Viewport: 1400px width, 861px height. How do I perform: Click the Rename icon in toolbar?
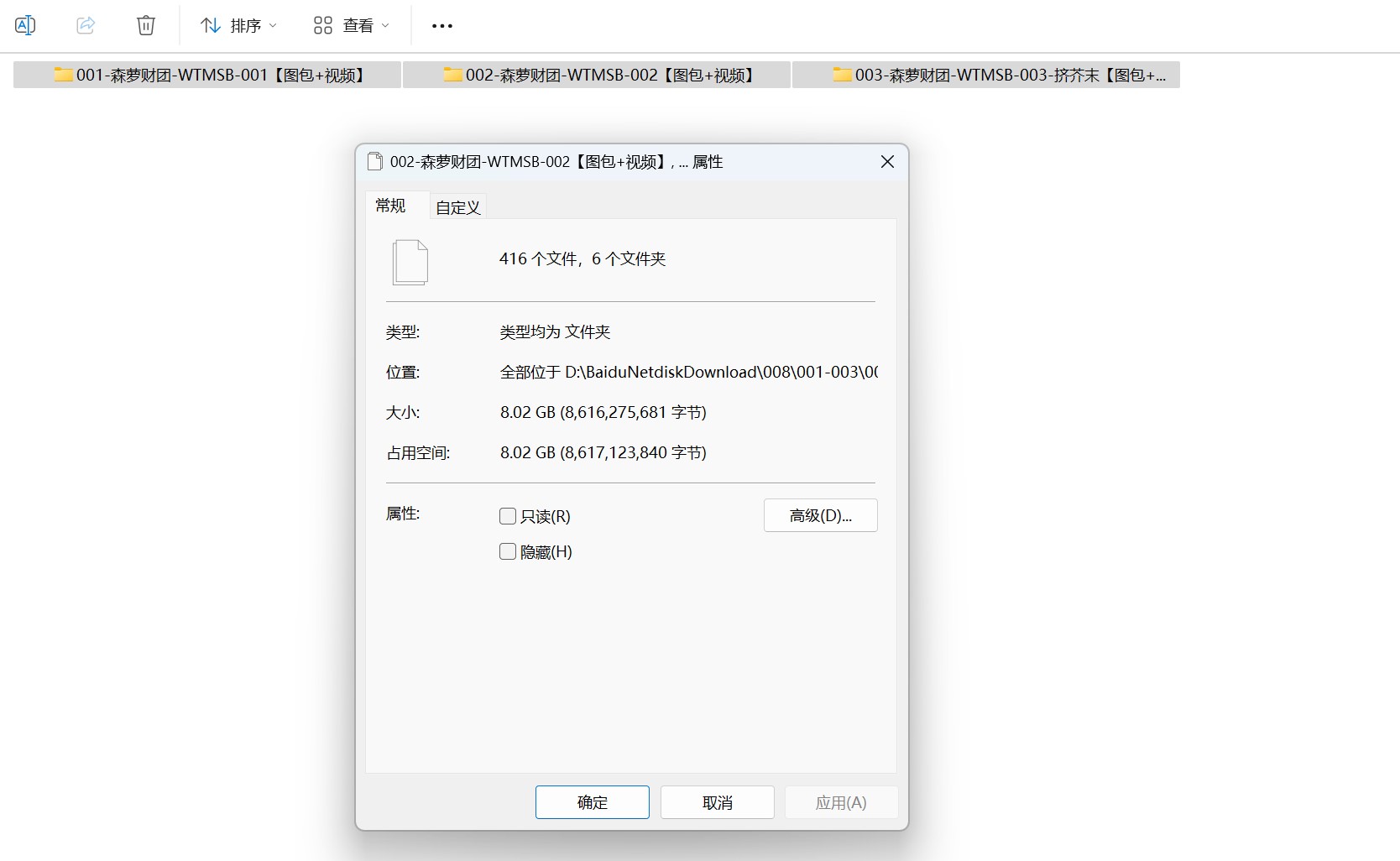click(25, 25)
